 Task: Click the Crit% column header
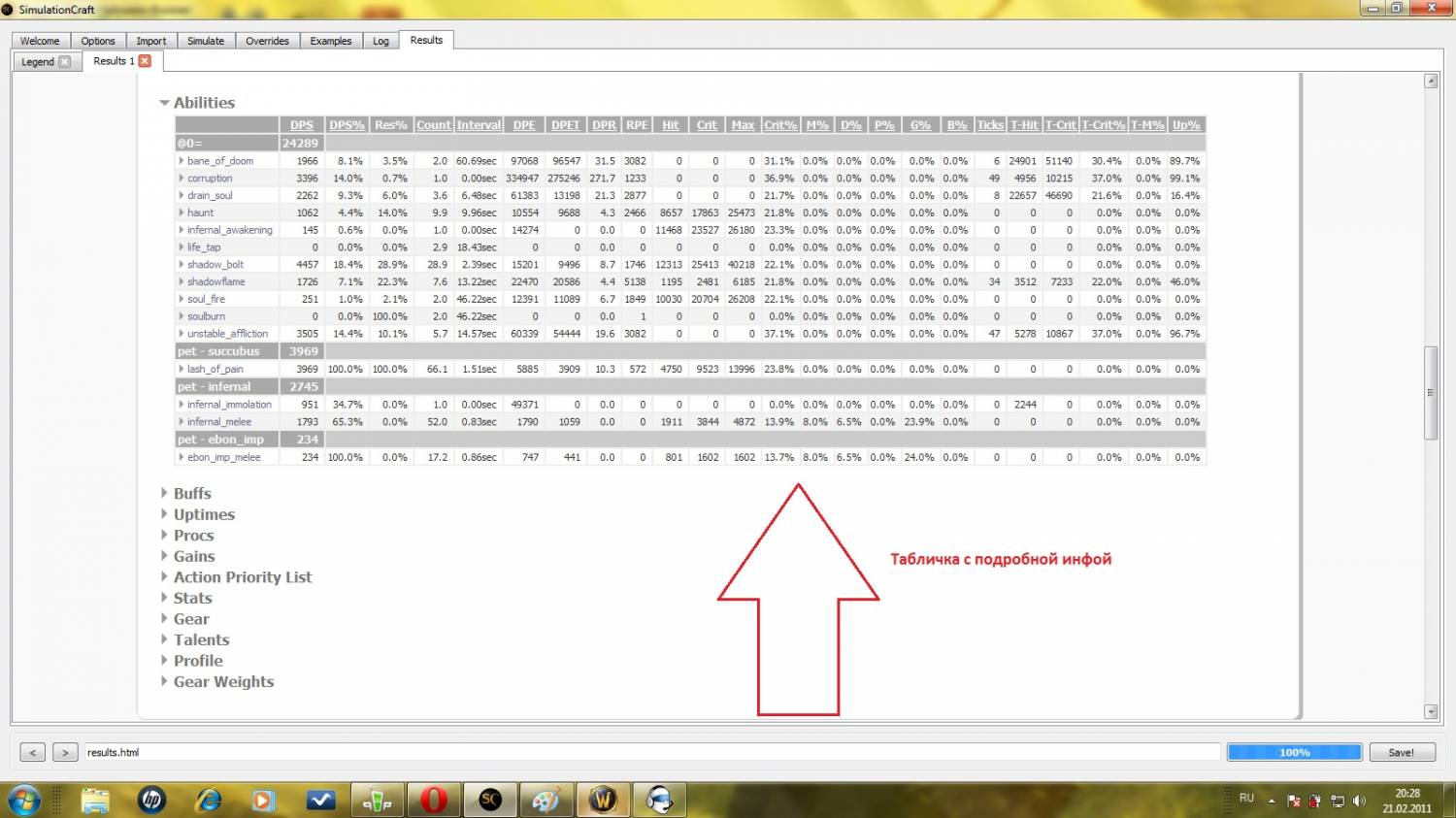(x=779, y=125)
